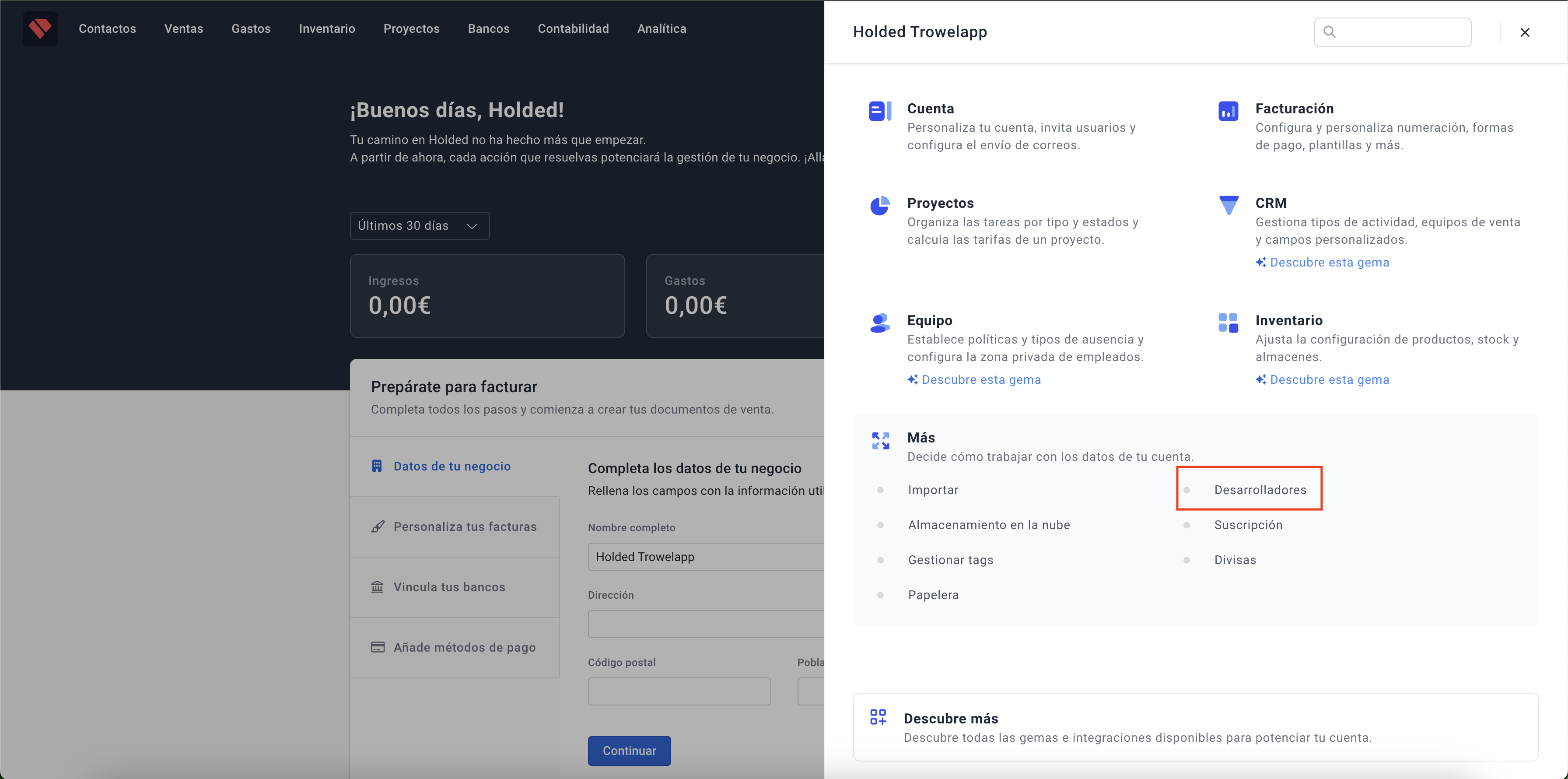Open Almacenamiento en la nube settings

pyautogui.click(x=988, y=525)
